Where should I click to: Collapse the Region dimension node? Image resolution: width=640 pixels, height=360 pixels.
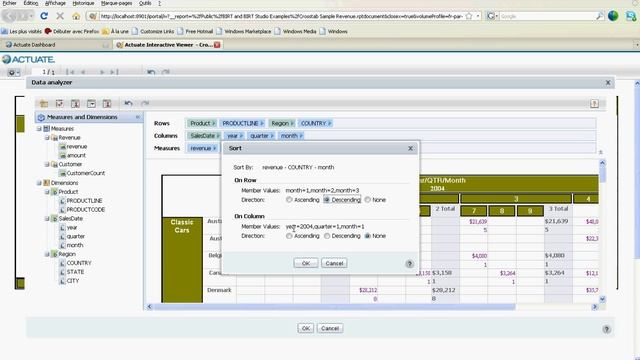[x=47, y=254]
